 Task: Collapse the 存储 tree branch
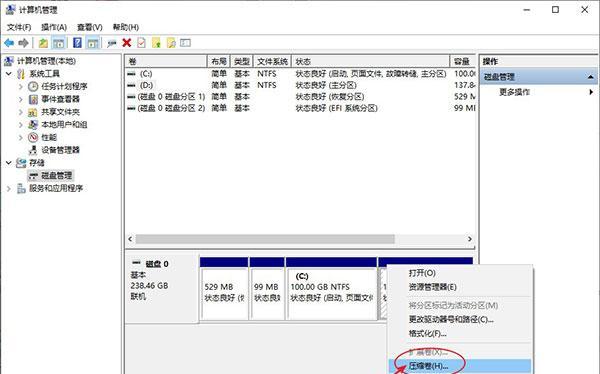[x=9, y=163]
